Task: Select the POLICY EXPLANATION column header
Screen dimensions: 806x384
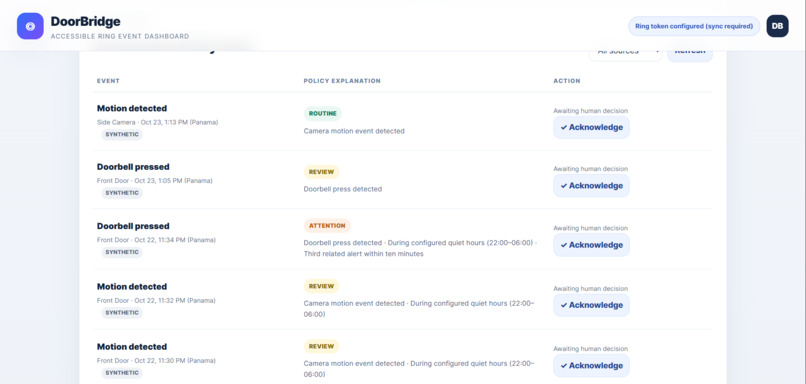Action: tap(342, 81)
